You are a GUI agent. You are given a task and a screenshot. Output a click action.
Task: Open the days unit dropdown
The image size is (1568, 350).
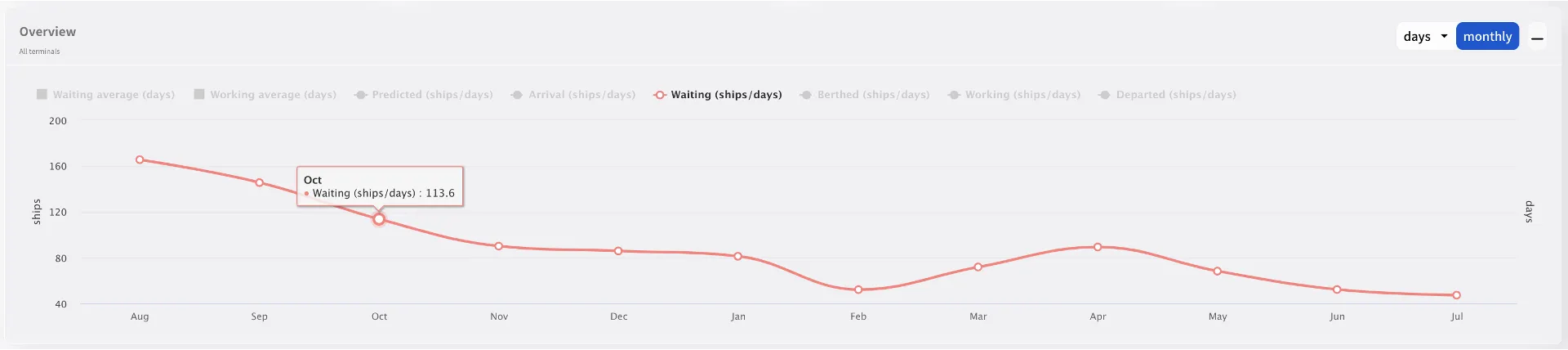point(1417,37)
